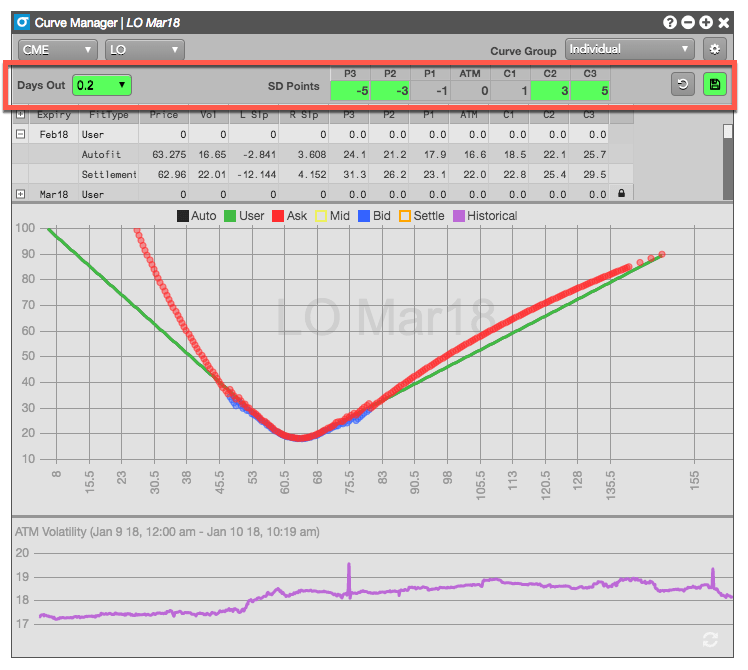Edit the C3 SD point value 5
The image size is (748, 670).
click(590, 91)
